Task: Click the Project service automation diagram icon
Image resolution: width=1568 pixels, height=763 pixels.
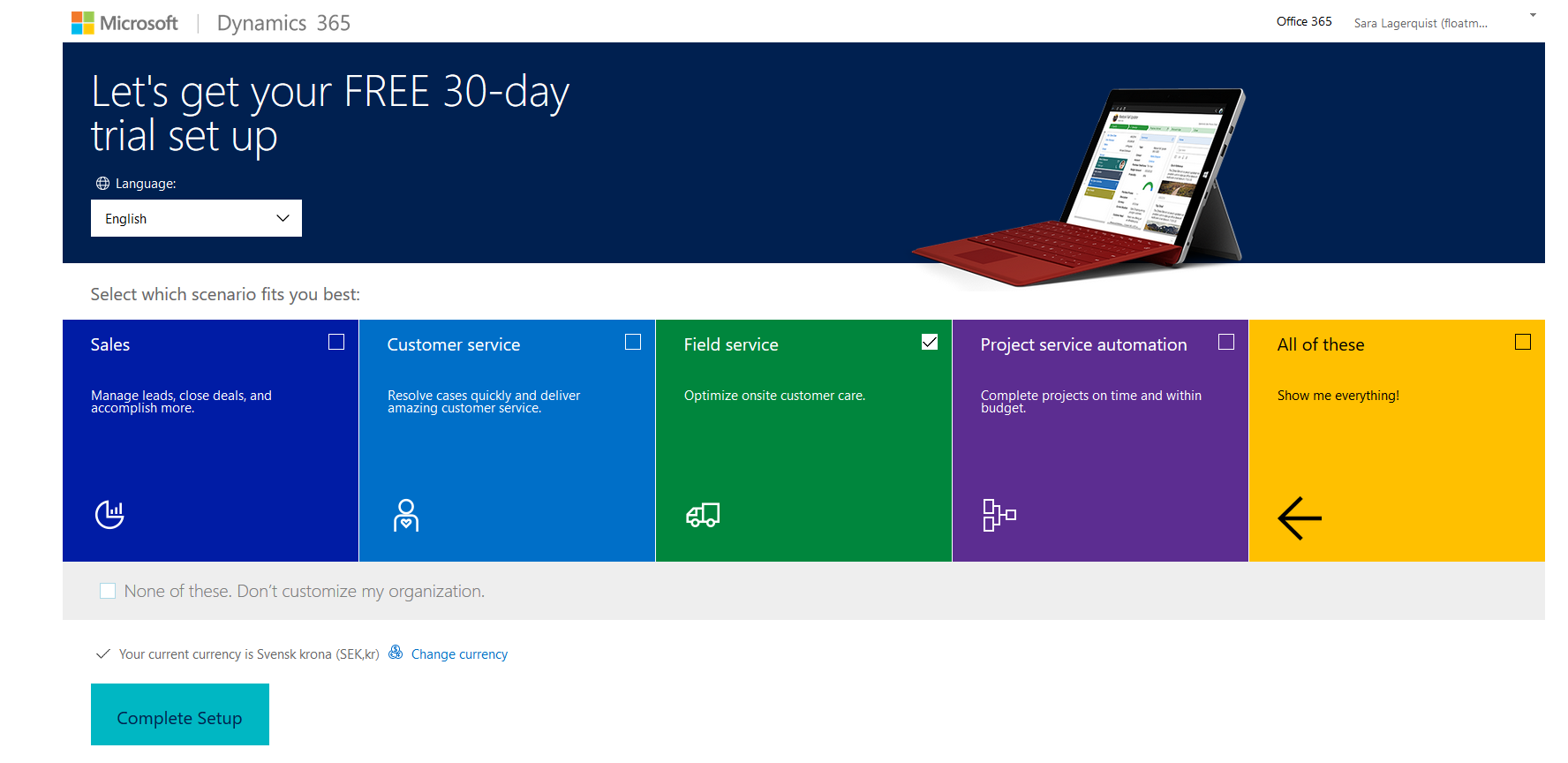Action: tap(999, 515)
